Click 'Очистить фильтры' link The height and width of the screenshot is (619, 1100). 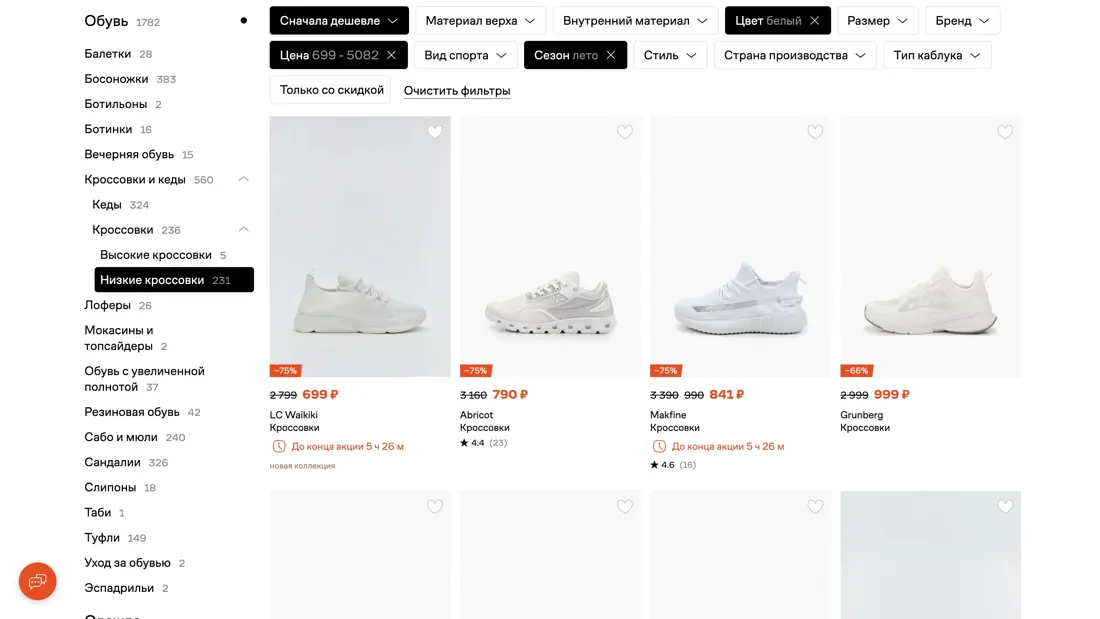pyautogui.click(x=457, y=91)
